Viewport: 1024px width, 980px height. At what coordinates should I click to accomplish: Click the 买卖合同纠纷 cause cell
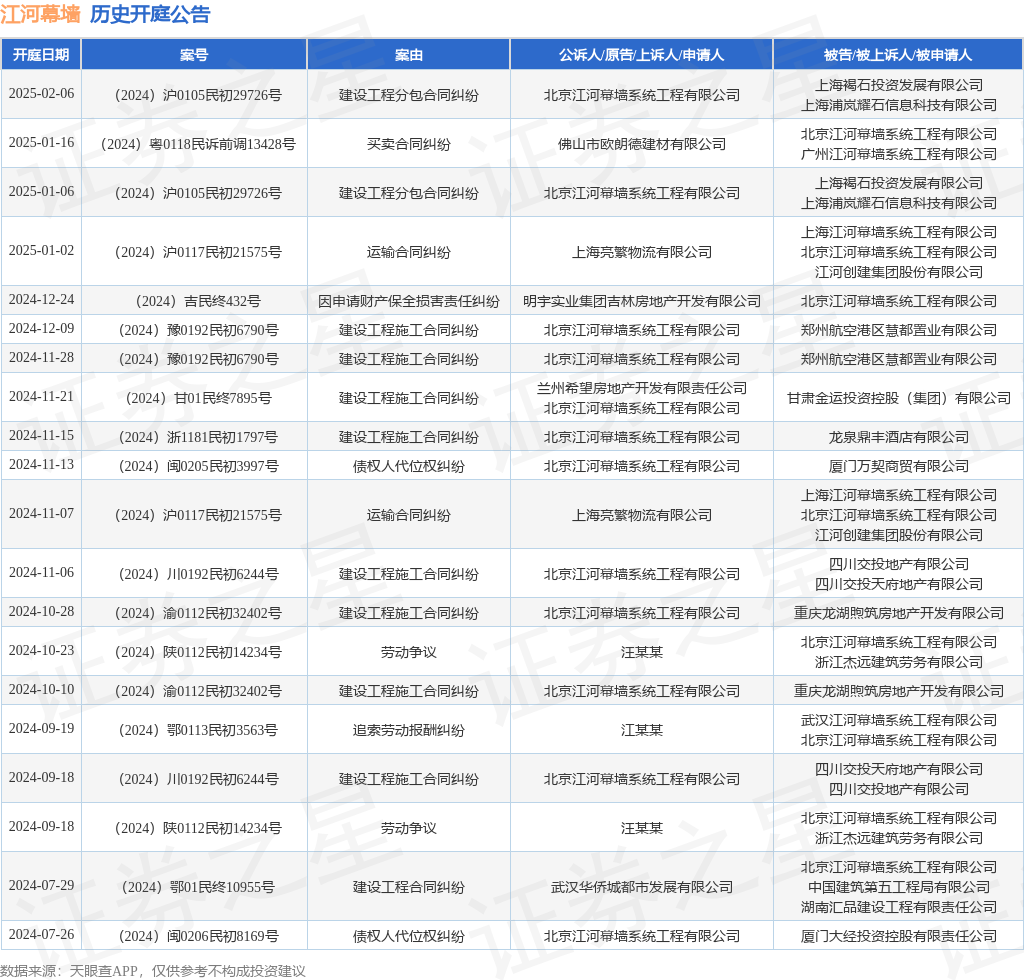pyautogui.click(x=409, y=144)
